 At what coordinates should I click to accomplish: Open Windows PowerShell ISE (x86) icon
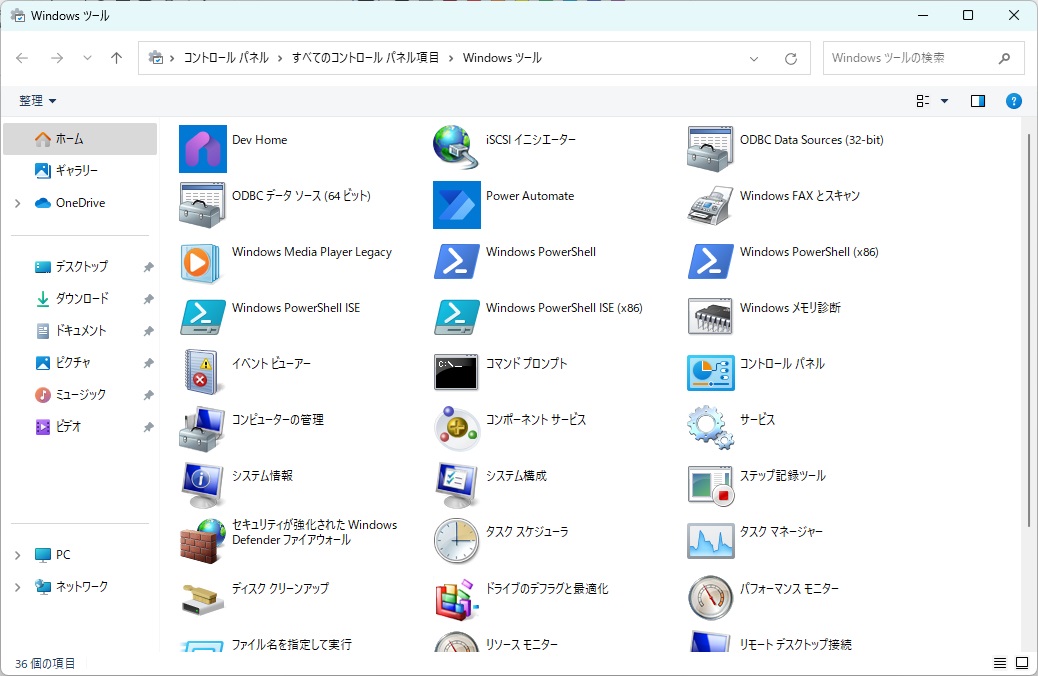457,317
